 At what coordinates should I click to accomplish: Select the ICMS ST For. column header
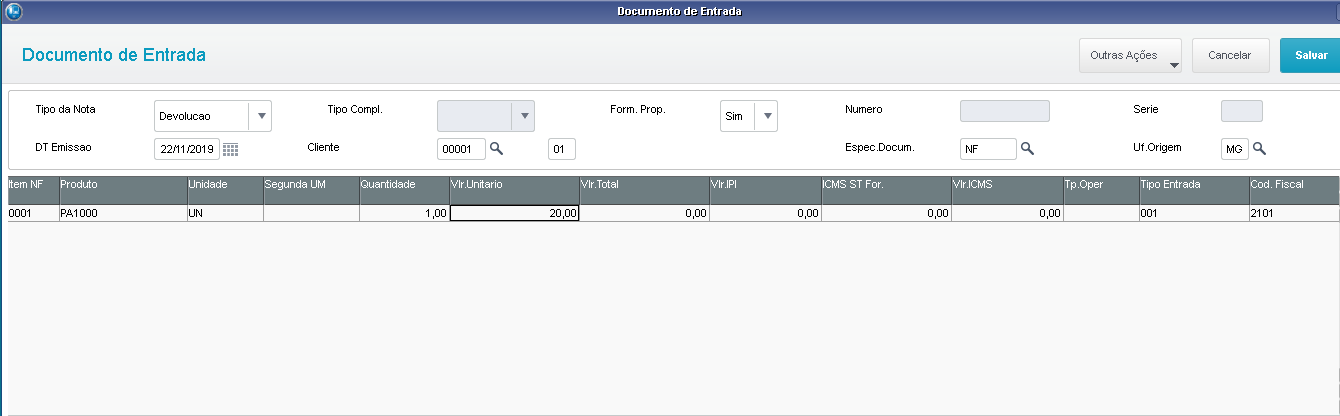(886, 190)
